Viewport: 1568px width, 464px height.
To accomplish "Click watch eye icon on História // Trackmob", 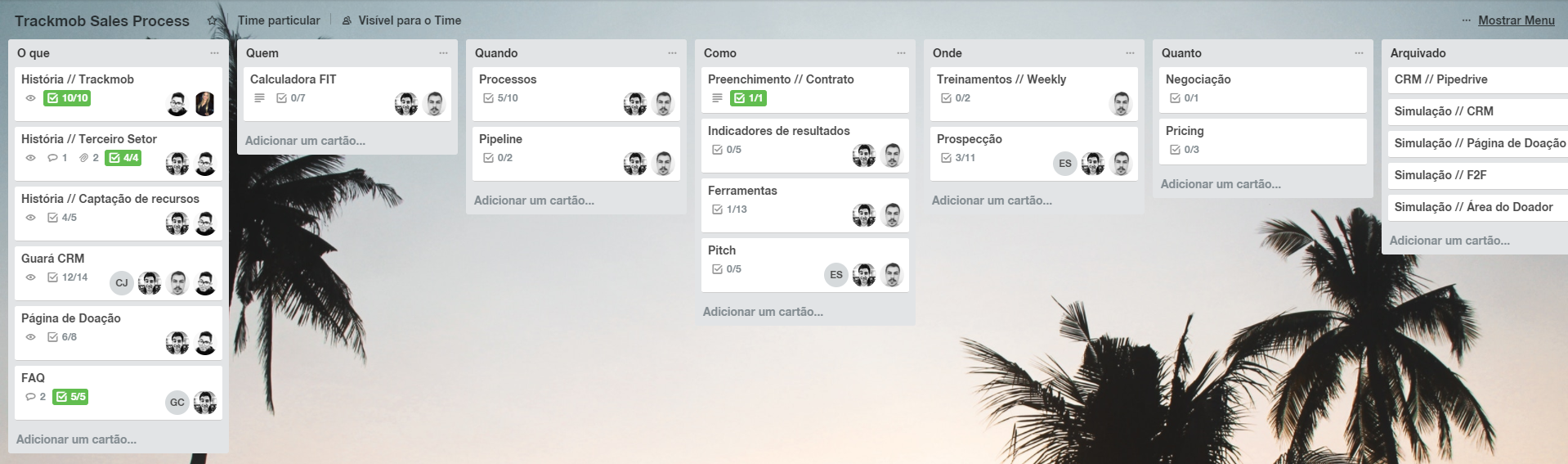I will (x=31, y=98).
